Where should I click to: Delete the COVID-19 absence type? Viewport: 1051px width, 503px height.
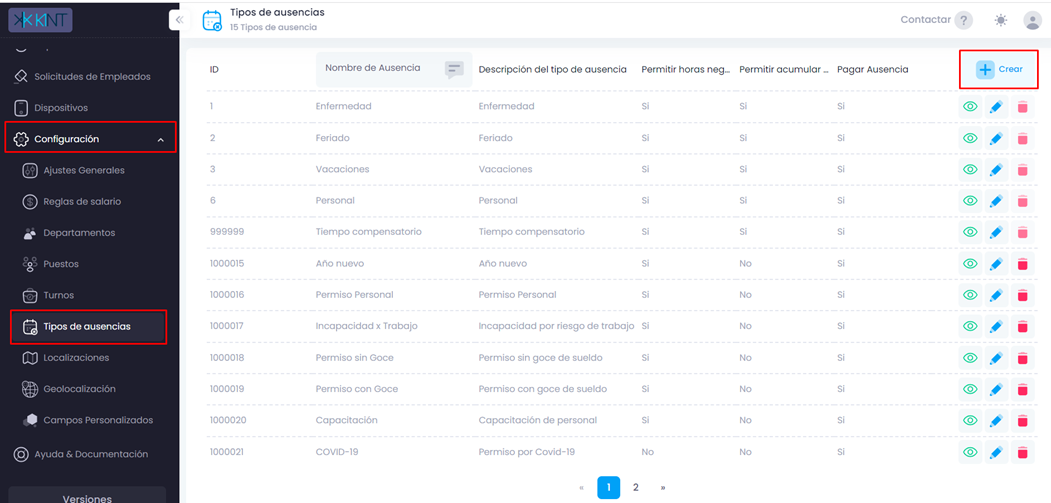(x=1022, y=451)
